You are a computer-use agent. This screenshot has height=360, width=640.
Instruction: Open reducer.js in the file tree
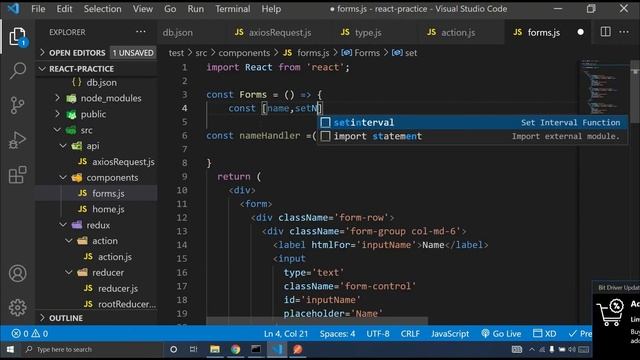click(118, 288)
